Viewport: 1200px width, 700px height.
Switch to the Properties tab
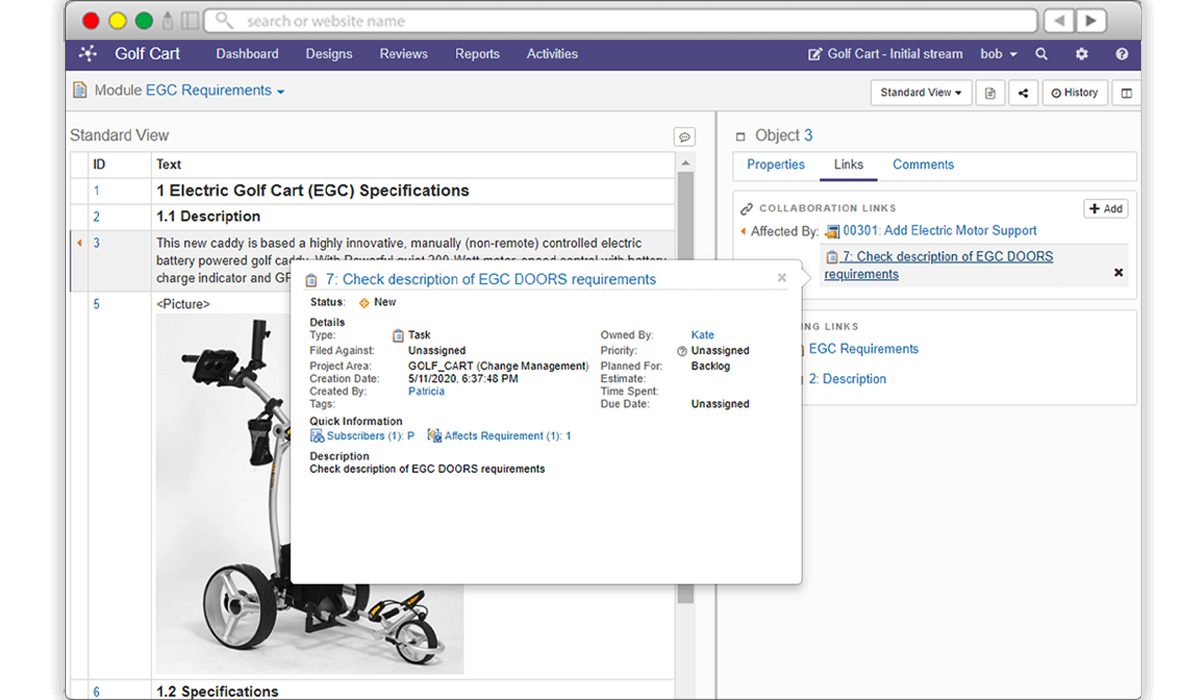(x=776, y=165)
